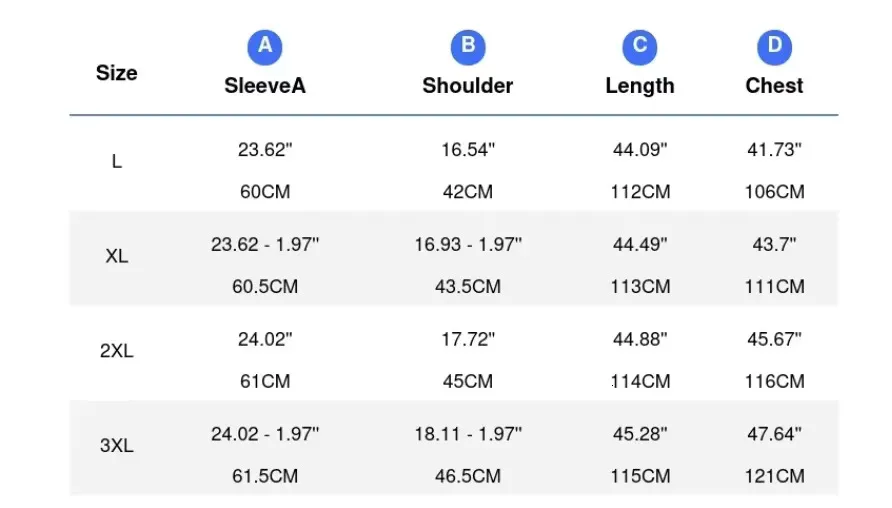This screenshot has height=508, width=892.
Task: Click the 121CM chest value for 3XL
Action: [774, 476]
